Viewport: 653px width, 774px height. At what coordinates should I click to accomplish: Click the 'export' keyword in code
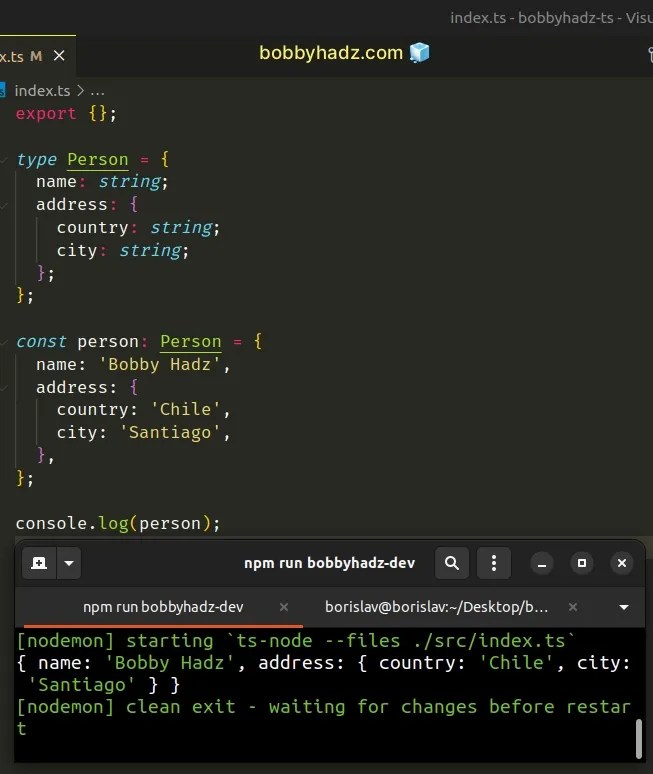point(46,114)
